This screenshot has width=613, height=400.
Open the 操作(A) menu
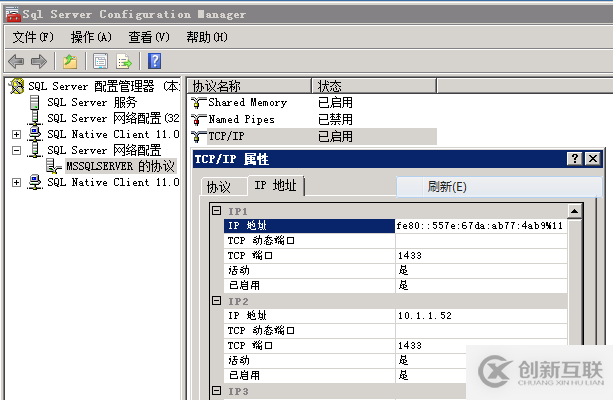(x=91, y=37)
